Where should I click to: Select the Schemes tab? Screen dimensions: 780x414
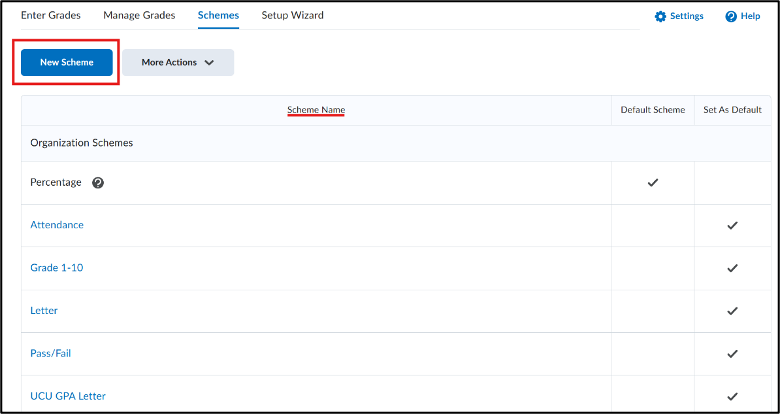pyautogui.click(x=218, y=15)
